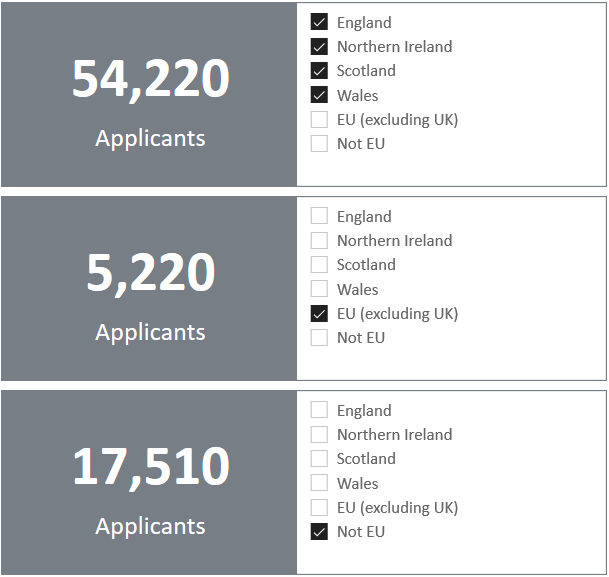The image size is (609, 577).
Task: Check England in the middle slicer
Action: point(319,216)
